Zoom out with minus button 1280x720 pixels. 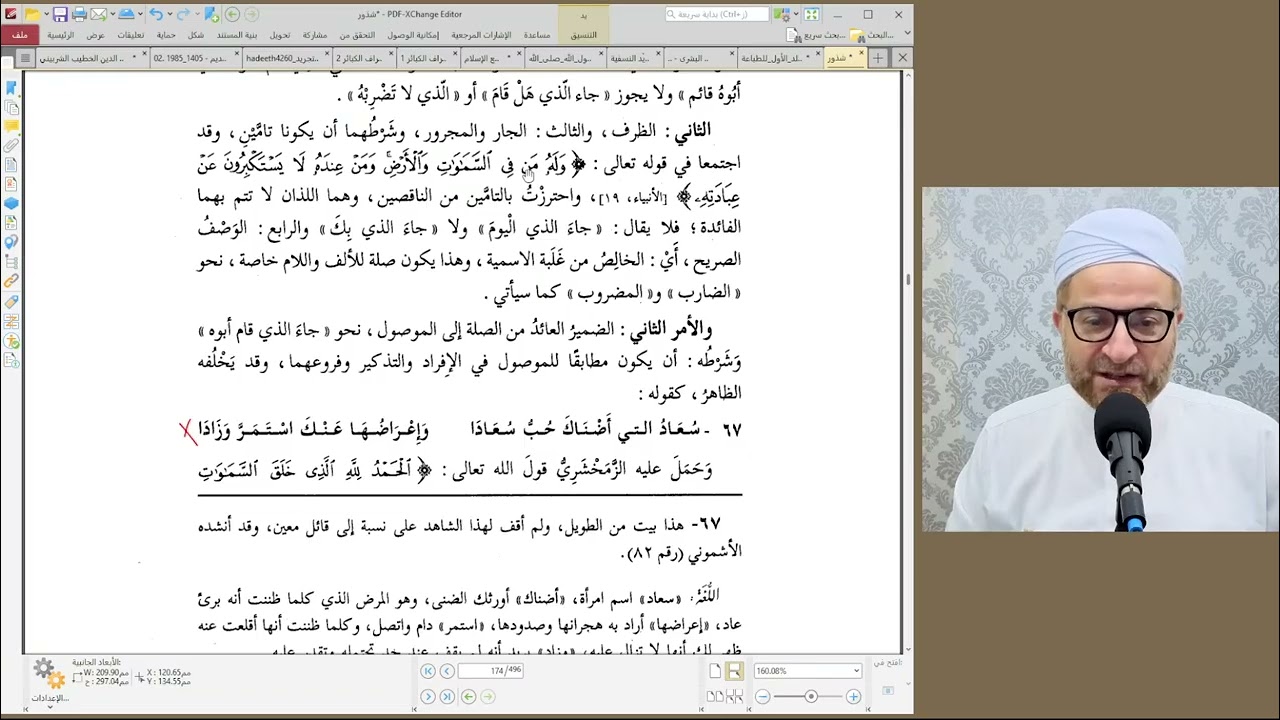tap(763, 696)
